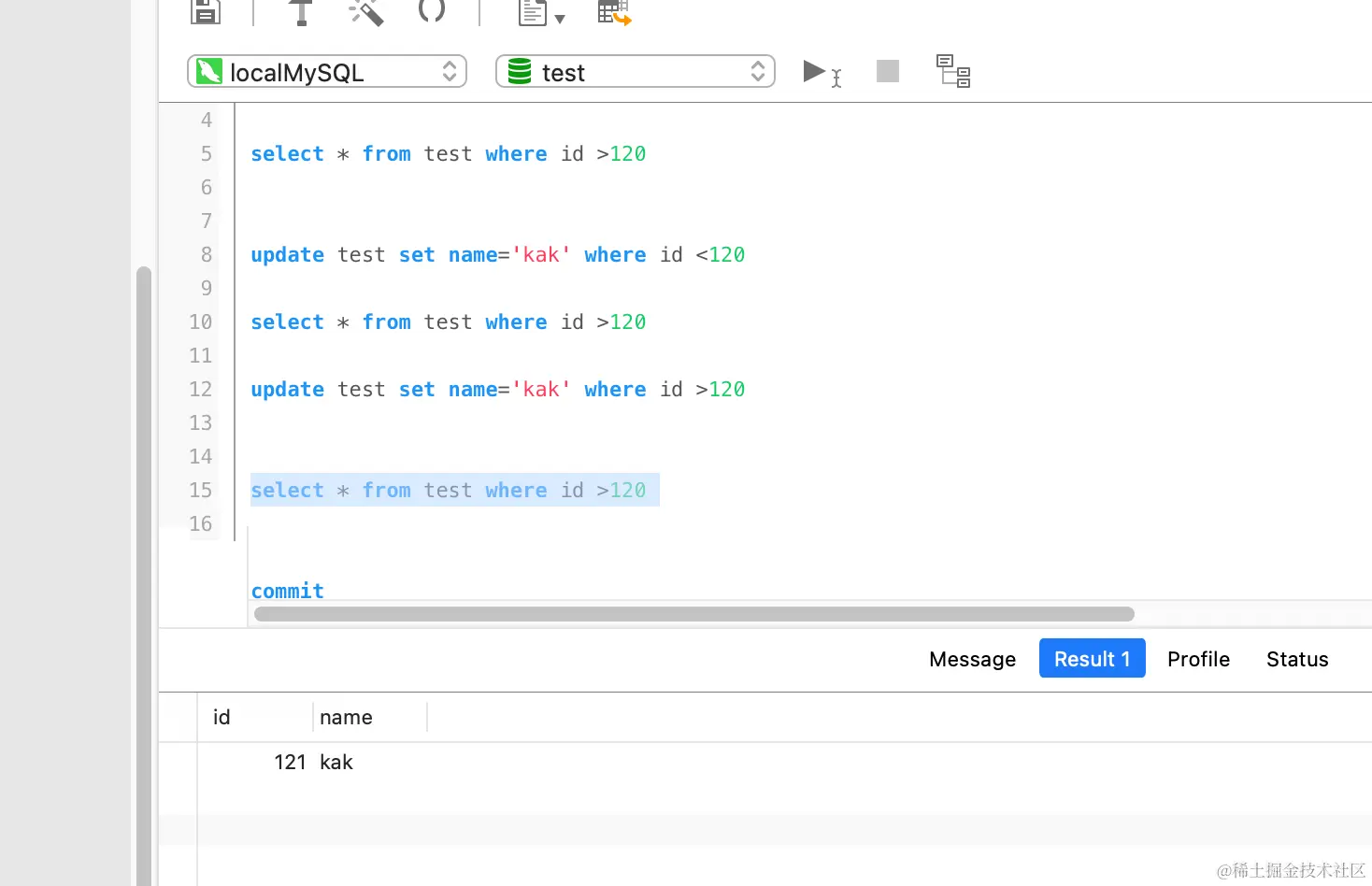Click the id column header

[255, 717]
